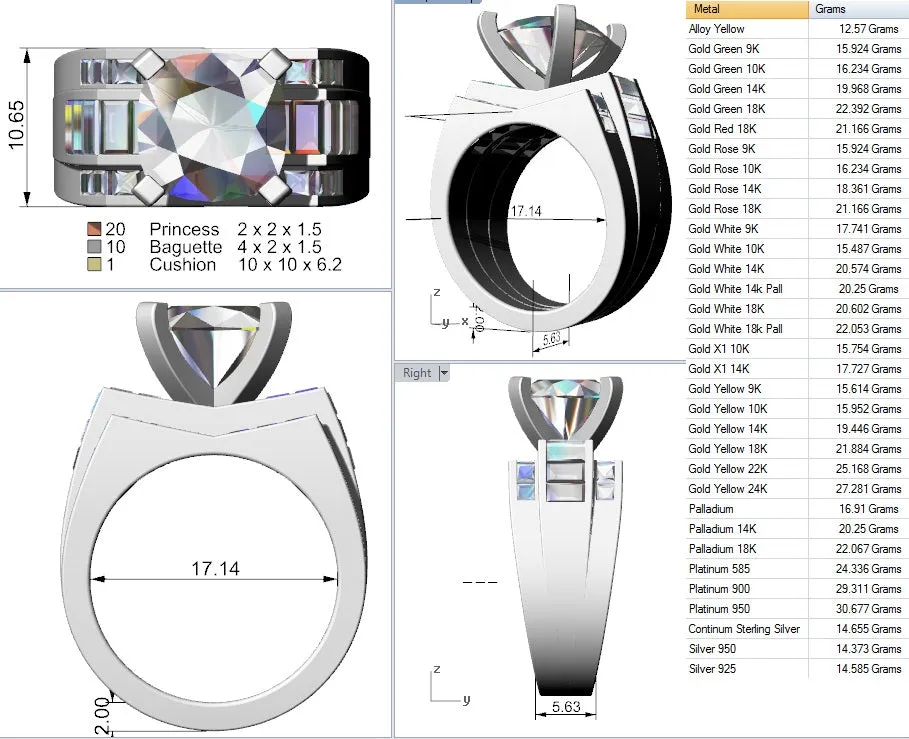Select the Gold Yellow 24K row
Viewport: 909px width, 739px height.
click(797, 489)
